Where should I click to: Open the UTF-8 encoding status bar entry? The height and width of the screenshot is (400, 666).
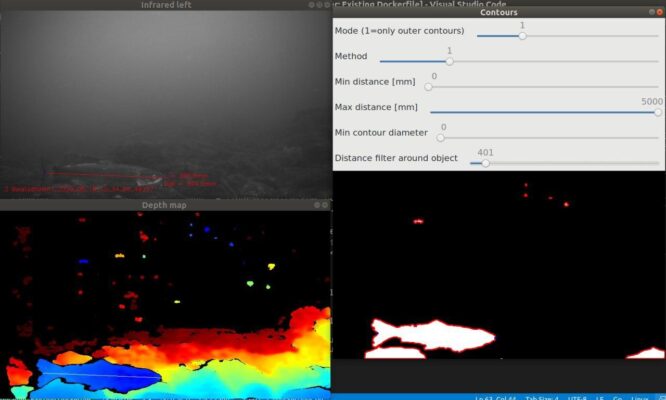click(x=577, y=398)
